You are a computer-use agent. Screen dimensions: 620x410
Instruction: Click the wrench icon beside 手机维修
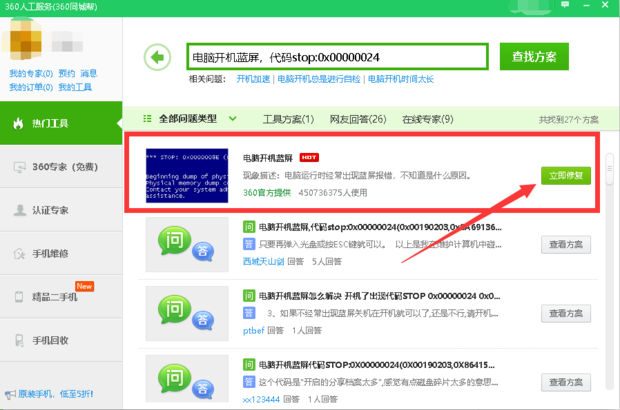(19, 253)
